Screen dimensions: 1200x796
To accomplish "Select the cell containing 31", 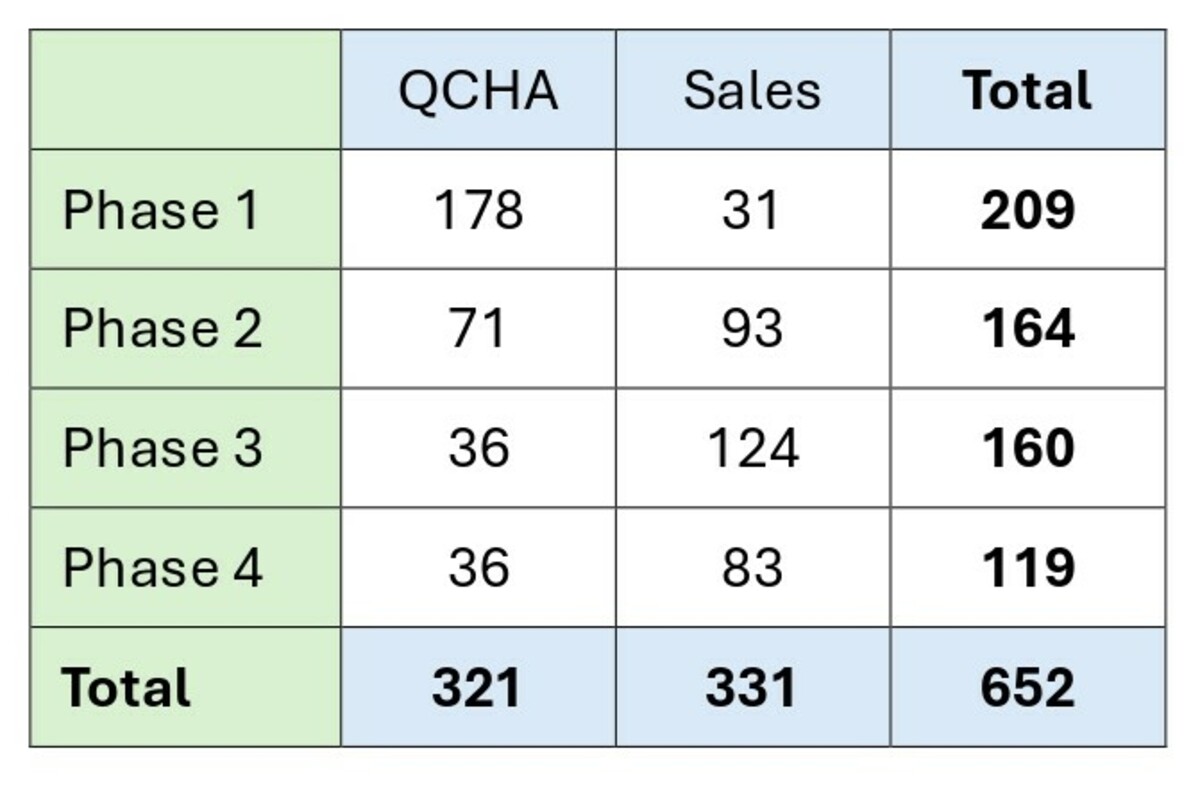I will tap(753, 209).
